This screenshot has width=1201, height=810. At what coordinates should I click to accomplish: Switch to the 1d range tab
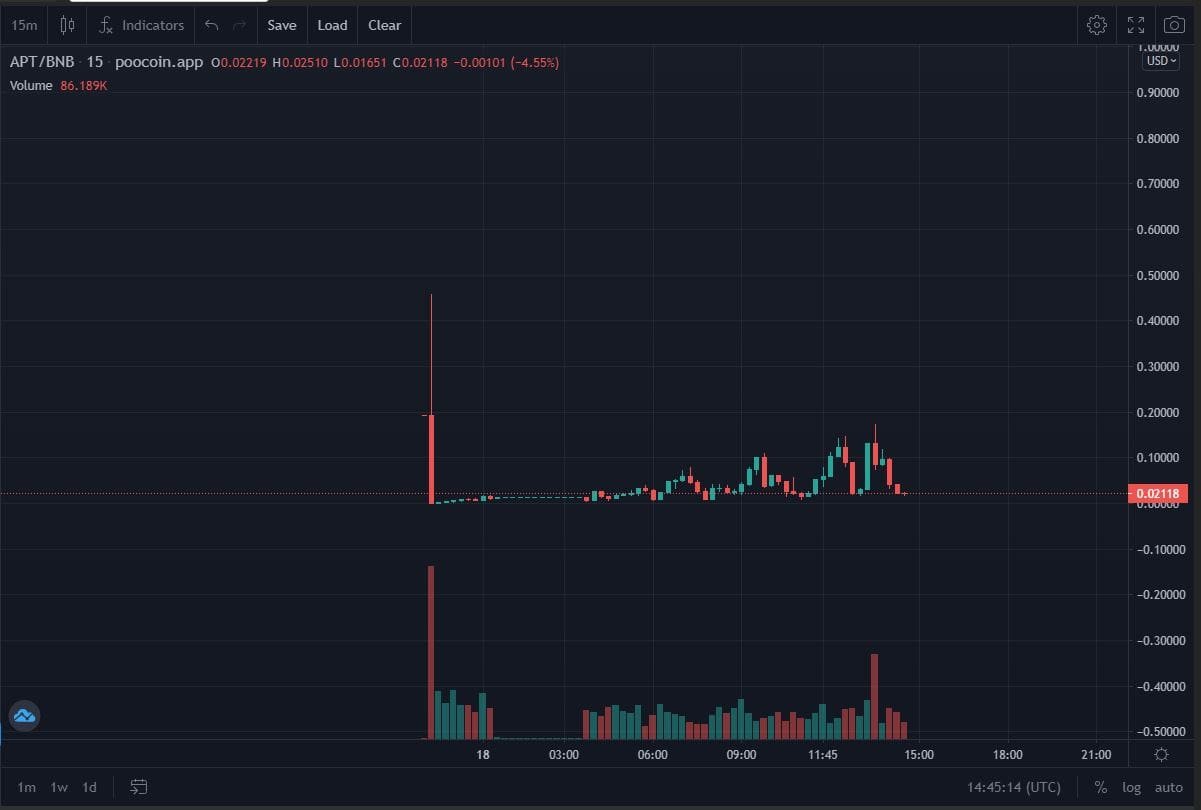click(x=88, y=787)
